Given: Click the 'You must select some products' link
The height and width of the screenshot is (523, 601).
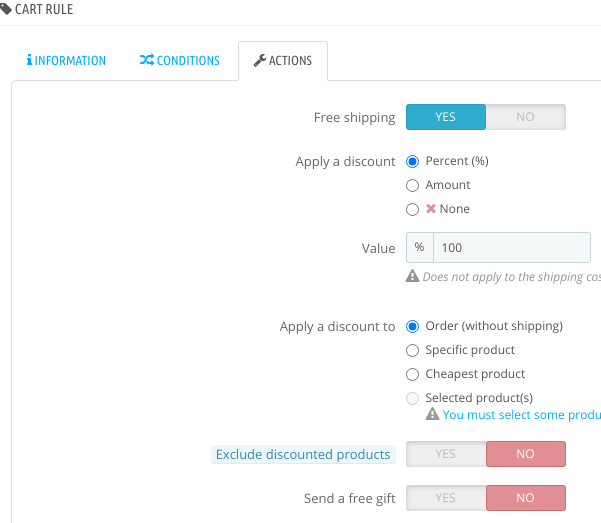Looking at the screenshot, I should tap(521, 414).
